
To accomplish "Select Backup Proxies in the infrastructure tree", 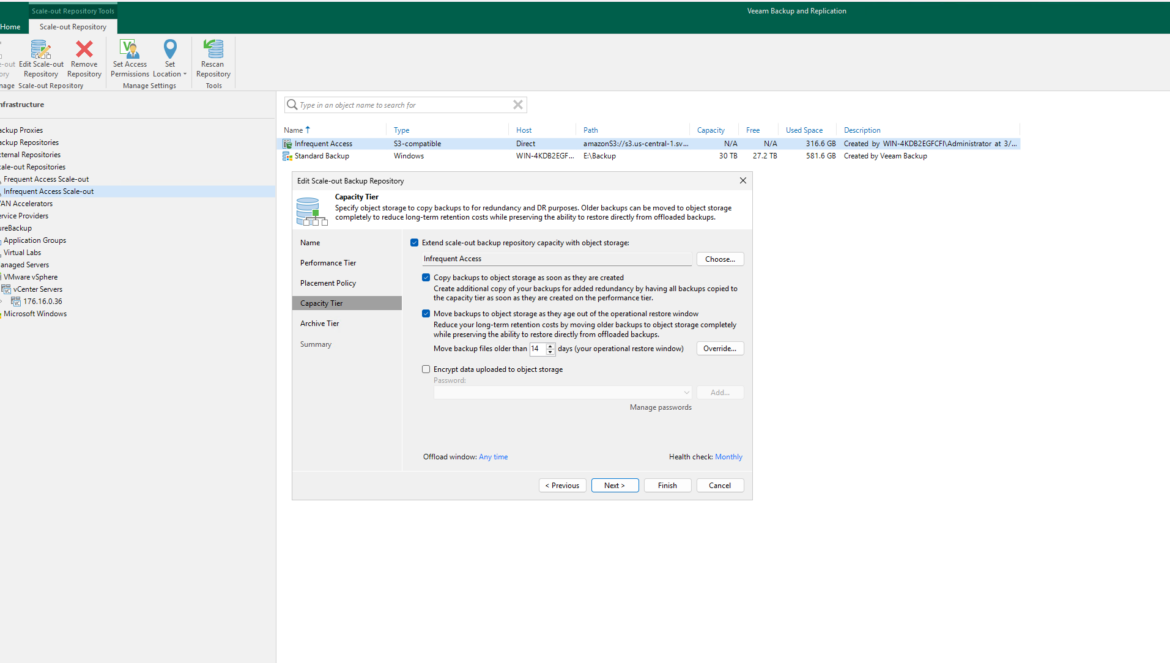I will tap(22, 131).
